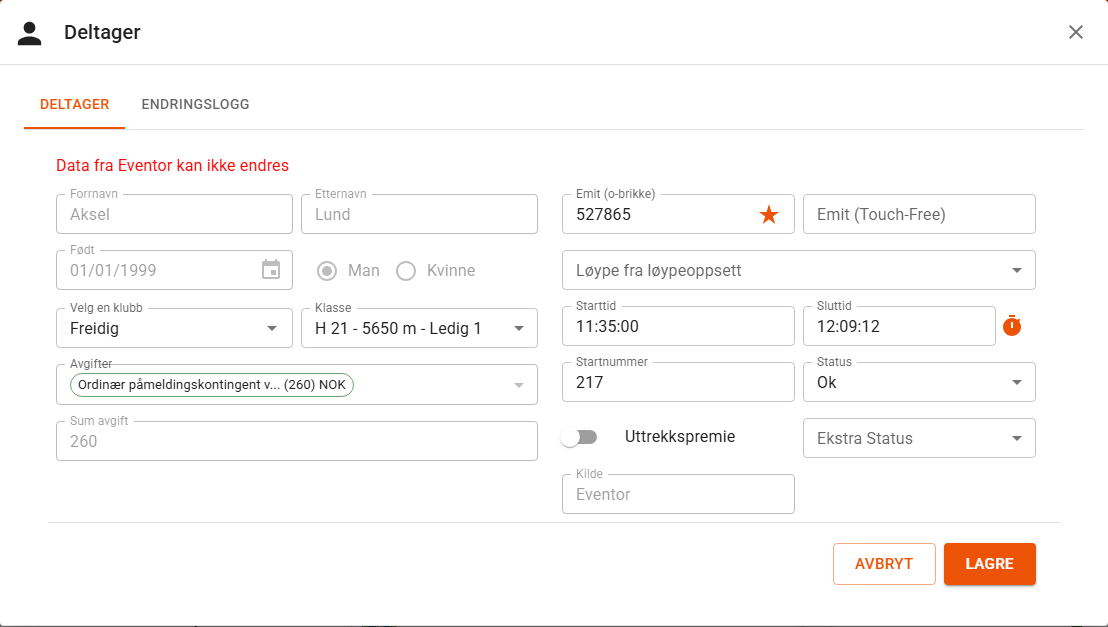This screenshot has width=1108, height=627.
Task: Click the red 'Data fra Eventor kan ikke endres' notice
Action: point(172,165)
